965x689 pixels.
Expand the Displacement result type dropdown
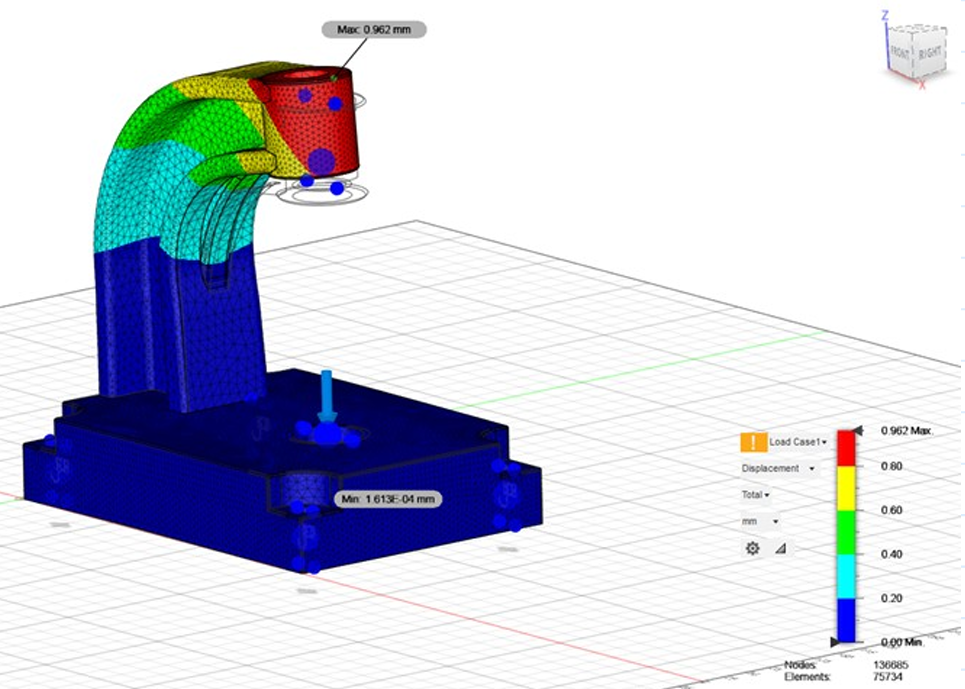pyautogui.click(x=777, y=468)
